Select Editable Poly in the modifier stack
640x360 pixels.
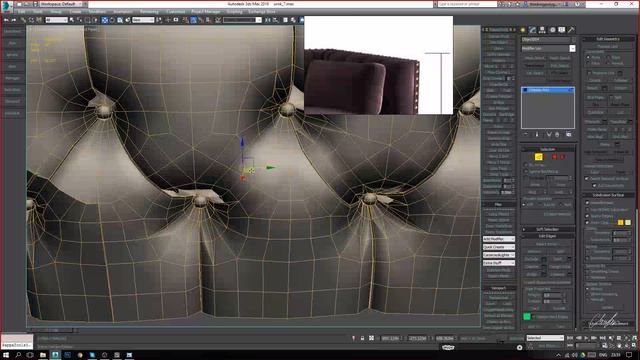548,90
